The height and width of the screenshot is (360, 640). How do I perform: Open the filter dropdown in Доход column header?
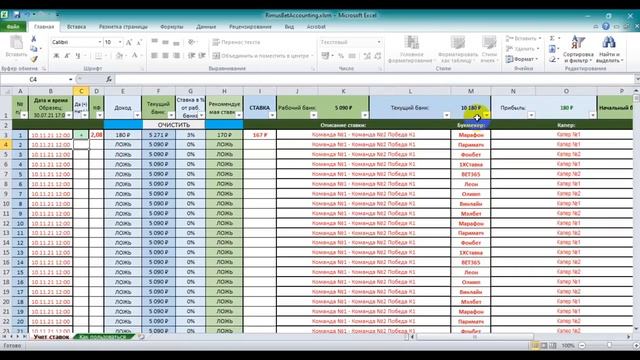tap(137, 116)
